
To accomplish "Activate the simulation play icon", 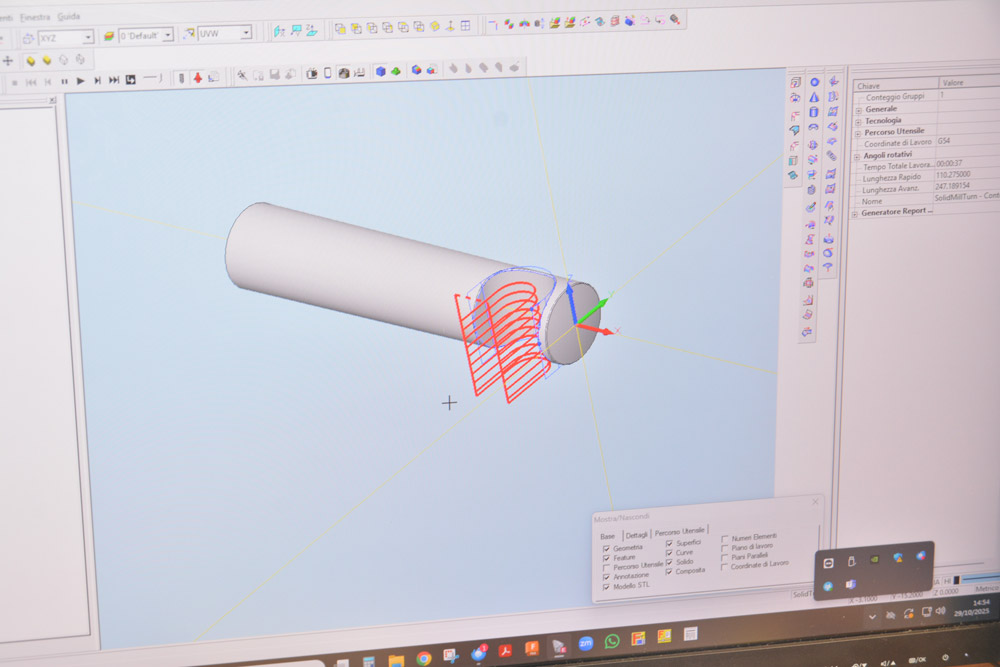I will 81,81.
